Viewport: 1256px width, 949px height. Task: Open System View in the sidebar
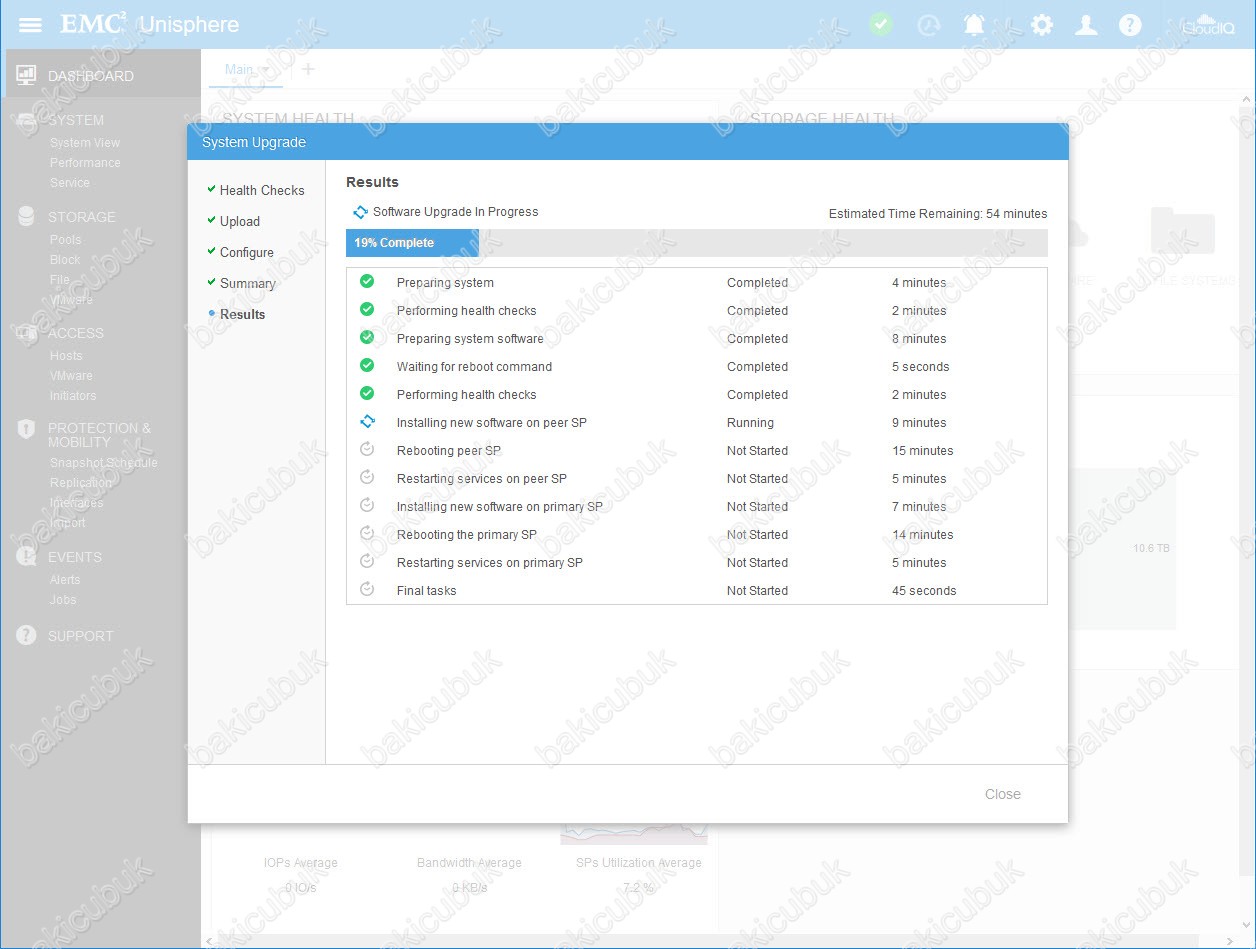pos(85,143)
